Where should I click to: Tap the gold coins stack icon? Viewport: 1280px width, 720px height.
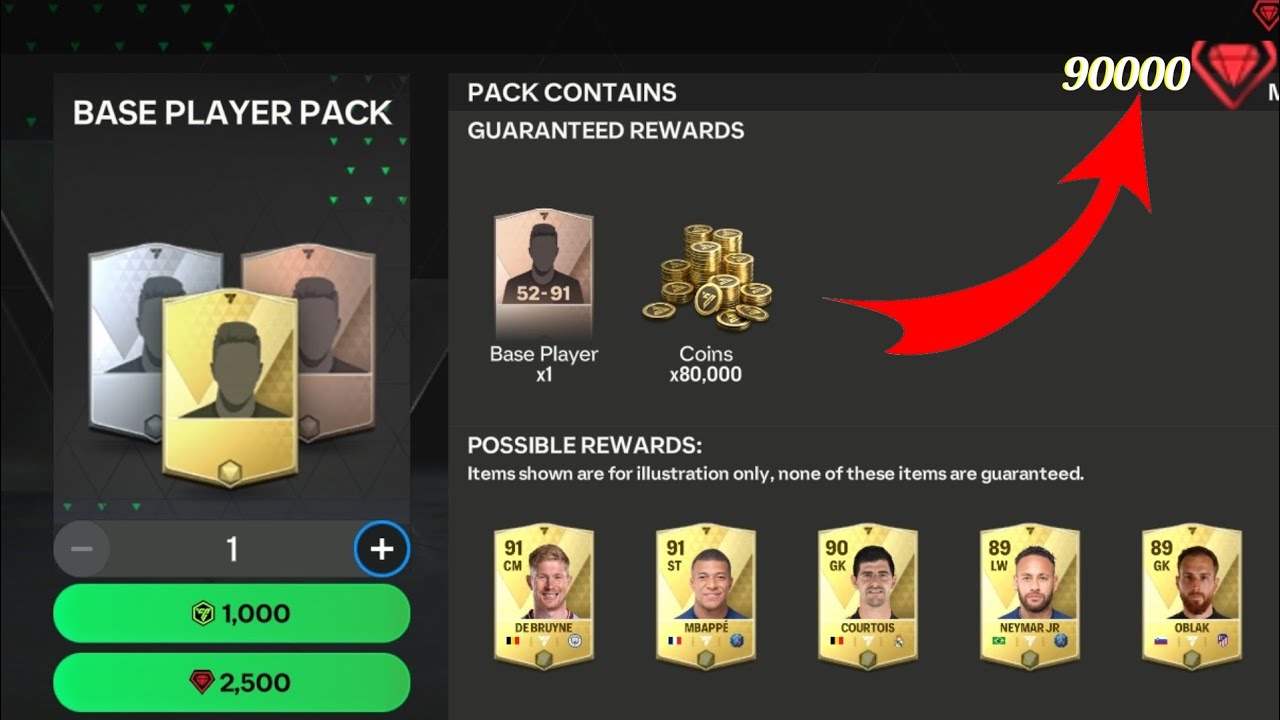(x=706, y=275)
